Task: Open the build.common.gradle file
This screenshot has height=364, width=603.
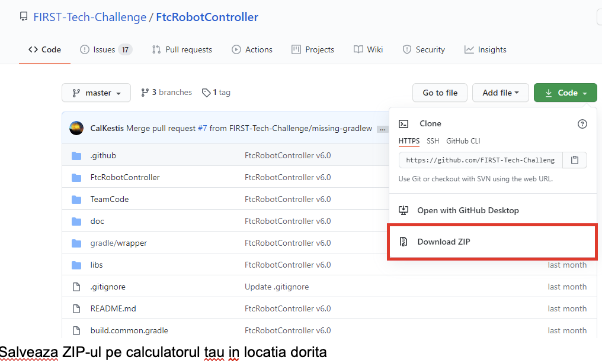Action: (x=129, y=331)
